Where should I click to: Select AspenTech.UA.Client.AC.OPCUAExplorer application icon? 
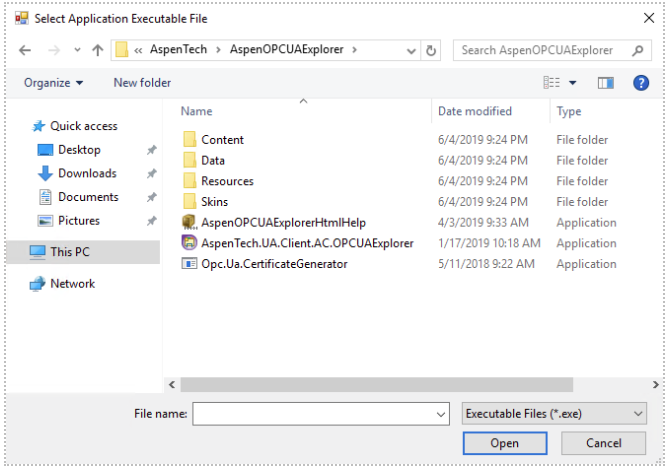click(189, 242)
